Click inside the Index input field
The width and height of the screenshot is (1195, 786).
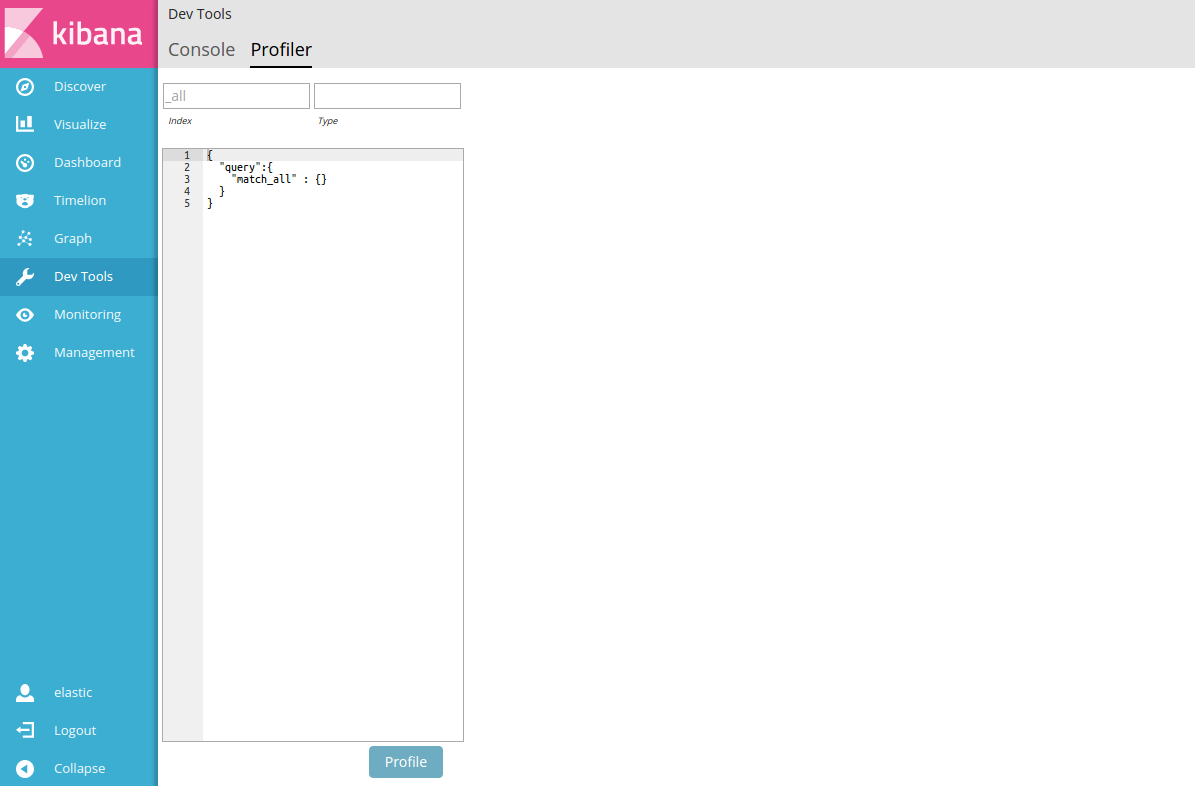[x=236, y=95]
